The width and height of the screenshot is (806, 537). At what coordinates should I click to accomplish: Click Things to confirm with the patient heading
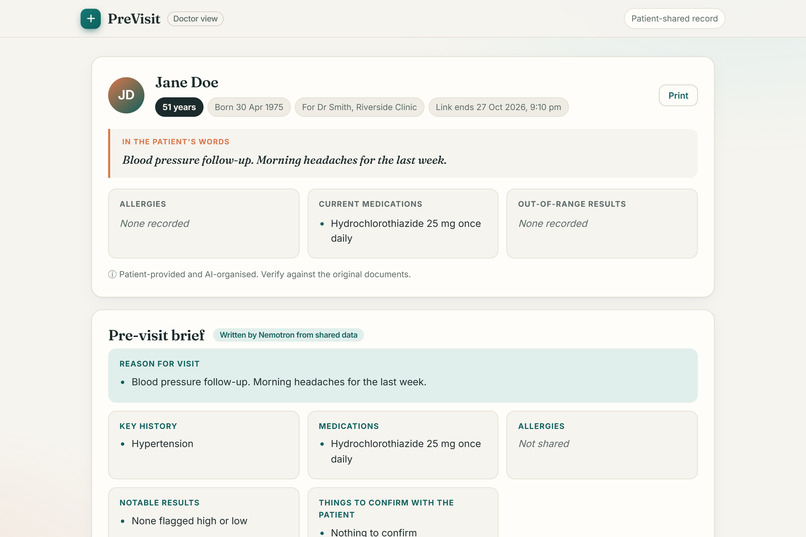386,509
